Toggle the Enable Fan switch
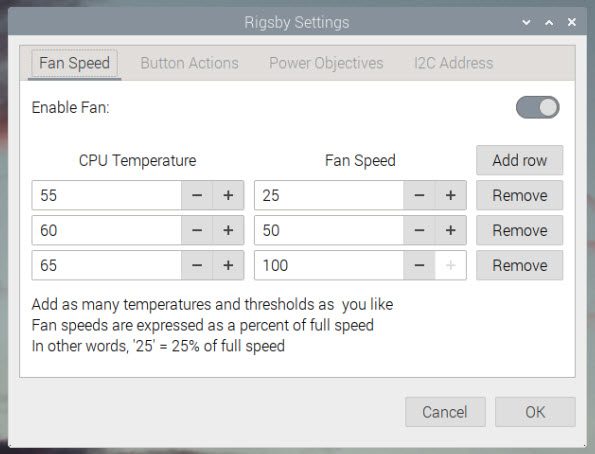 537,107
